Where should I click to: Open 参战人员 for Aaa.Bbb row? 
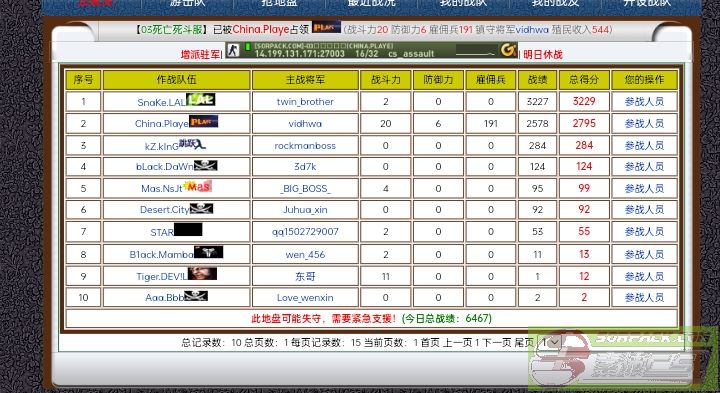[644, 298]
